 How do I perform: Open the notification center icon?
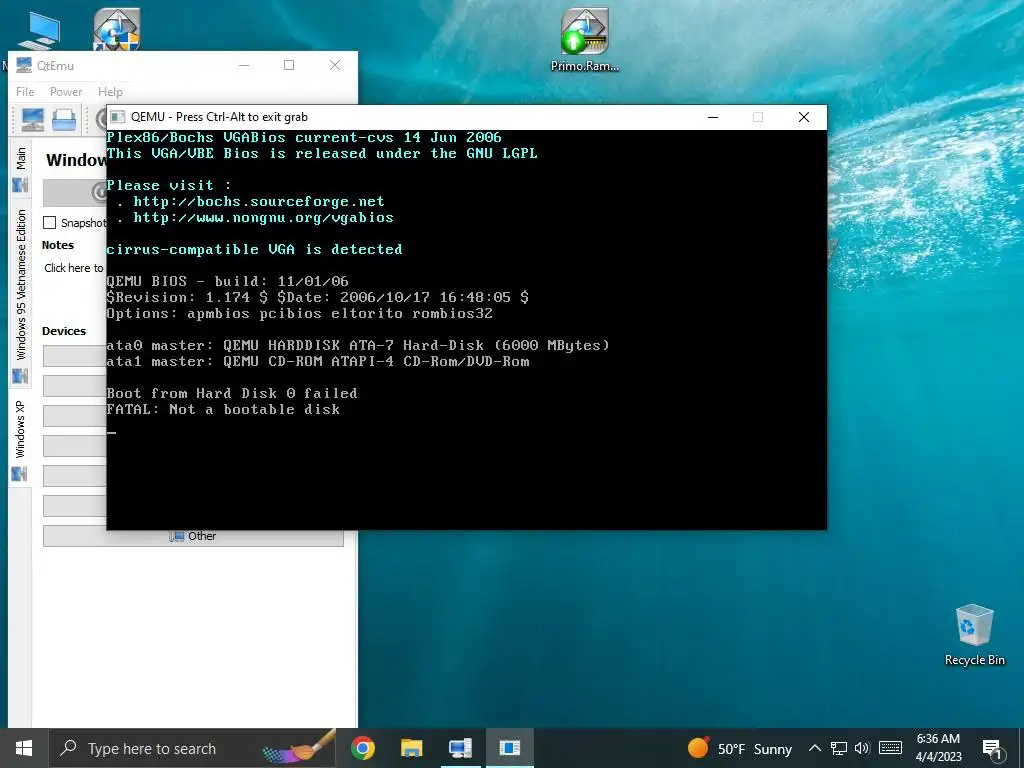[993, 749]
